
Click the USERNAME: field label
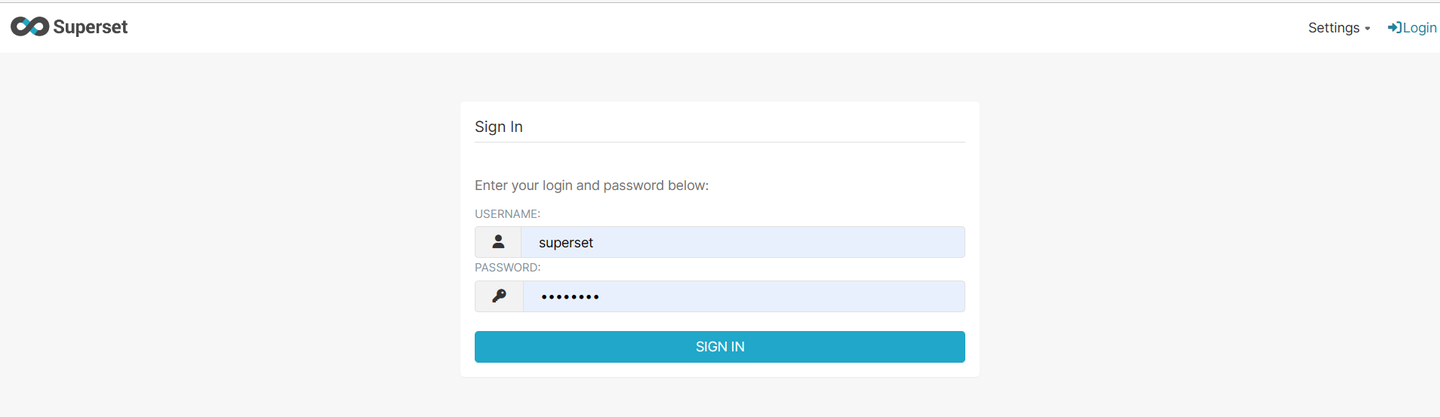pyautogui.click(x=507, y=214)
